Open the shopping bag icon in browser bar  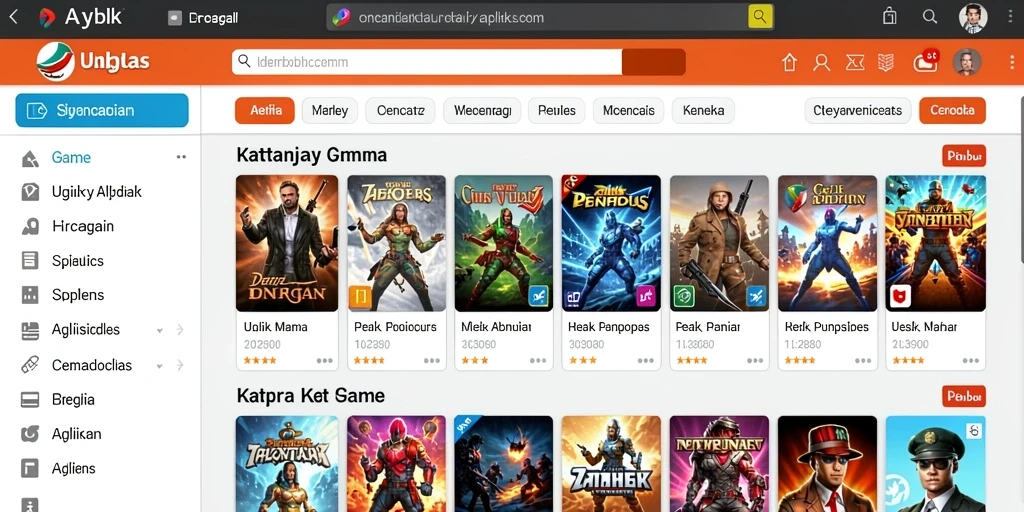889,16
